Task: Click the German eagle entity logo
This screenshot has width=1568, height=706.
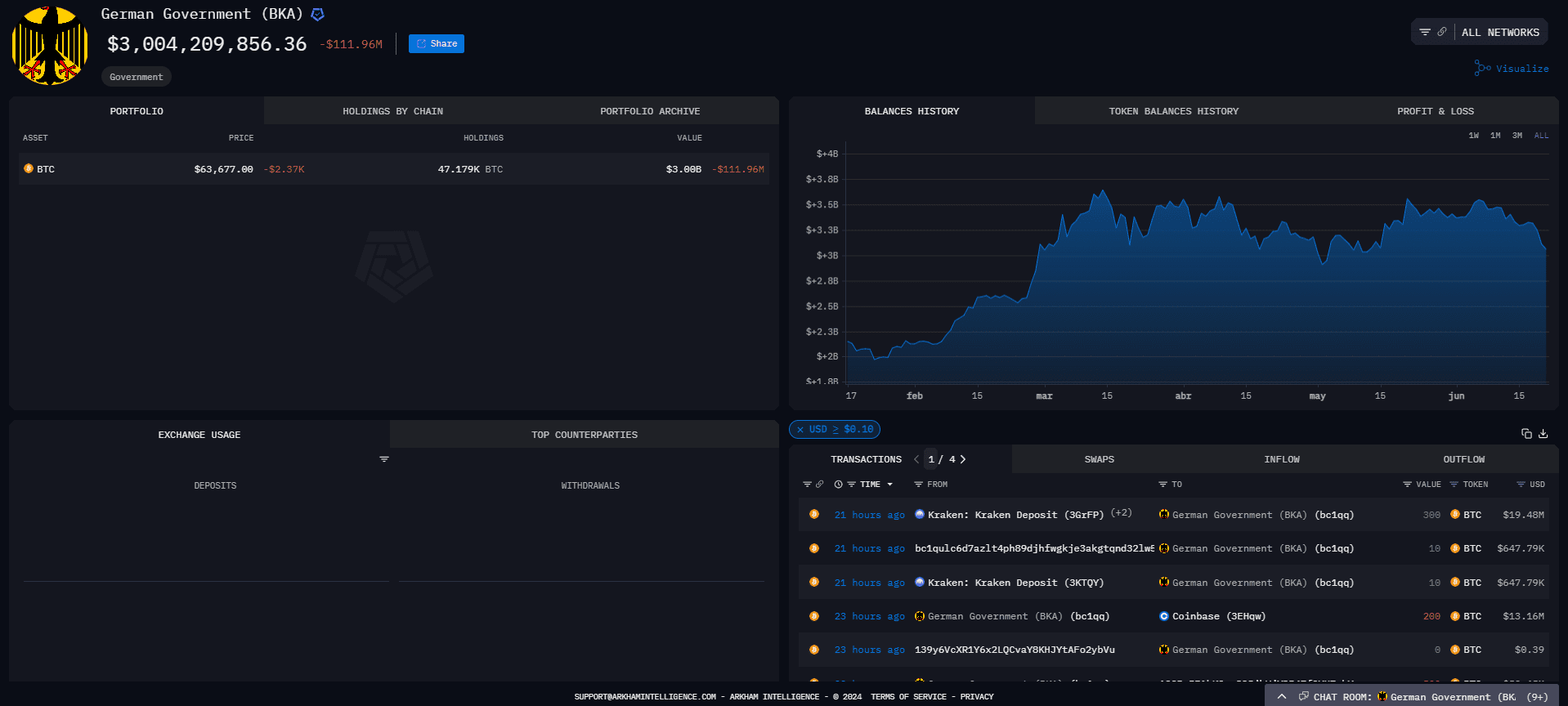Action: click(x=50, y=46)
